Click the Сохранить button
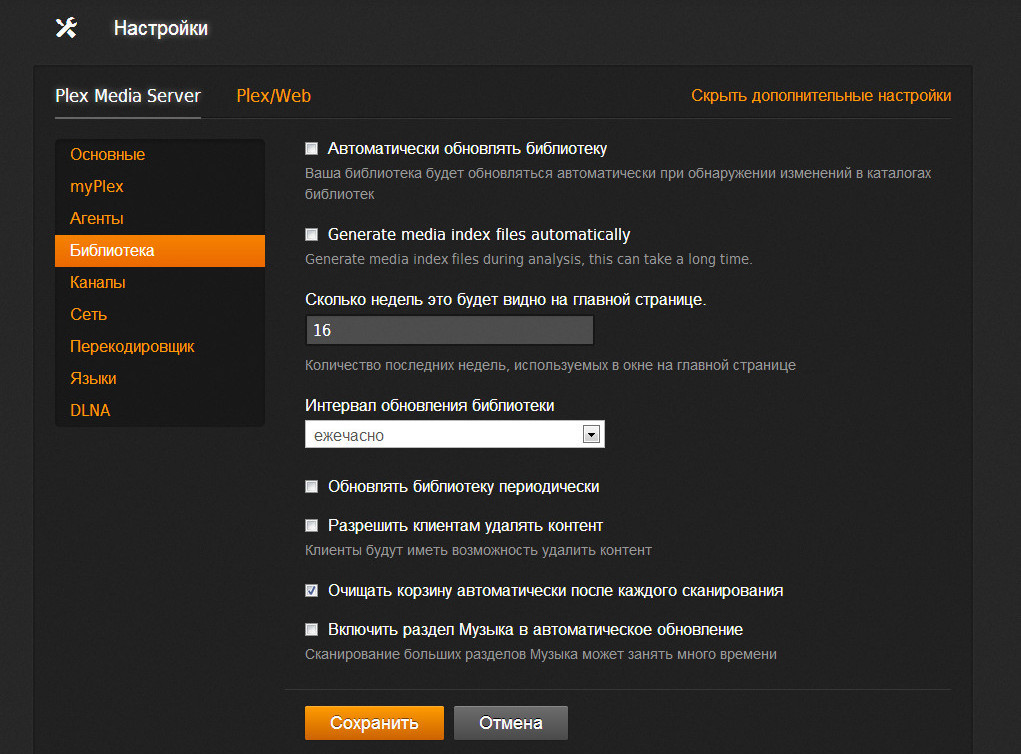1021x754 pixels. tap(374, 723)
